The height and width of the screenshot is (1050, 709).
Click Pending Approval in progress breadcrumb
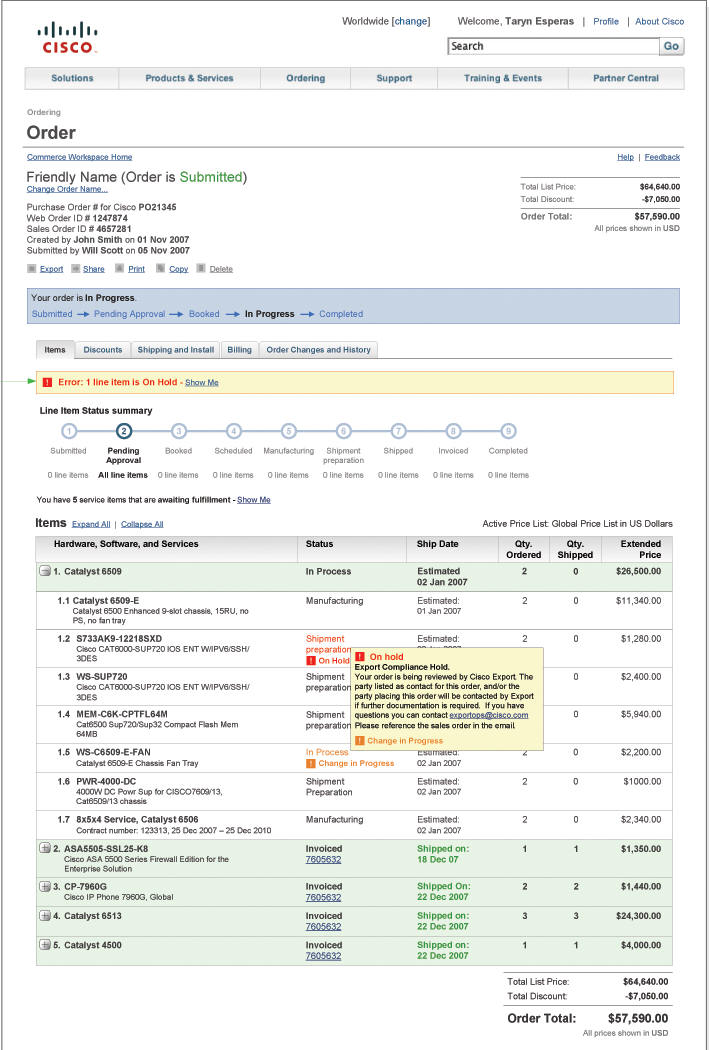pyautogui.click(x=129, y=313)
